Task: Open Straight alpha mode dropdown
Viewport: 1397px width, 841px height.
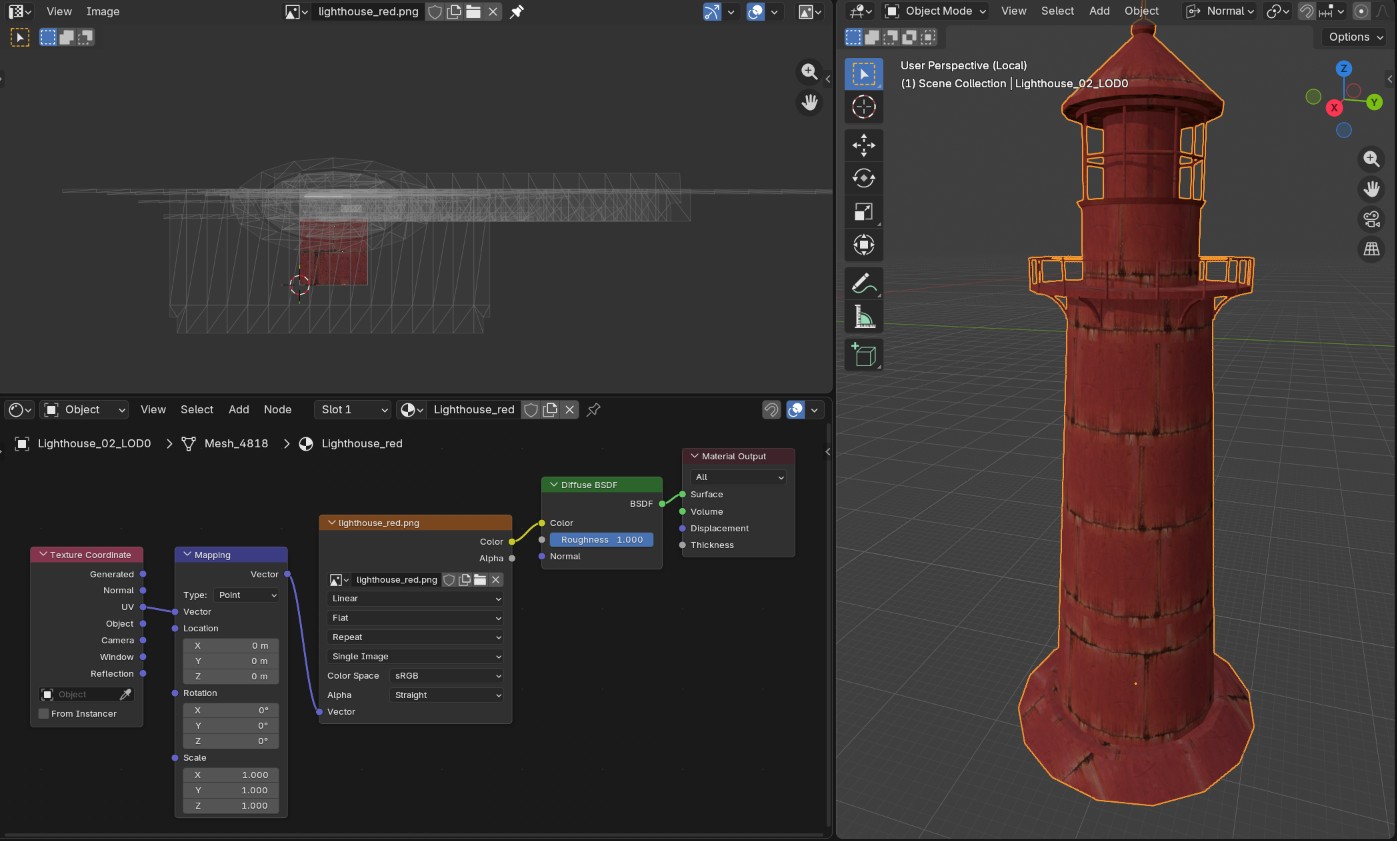Action: pos(447,695)
